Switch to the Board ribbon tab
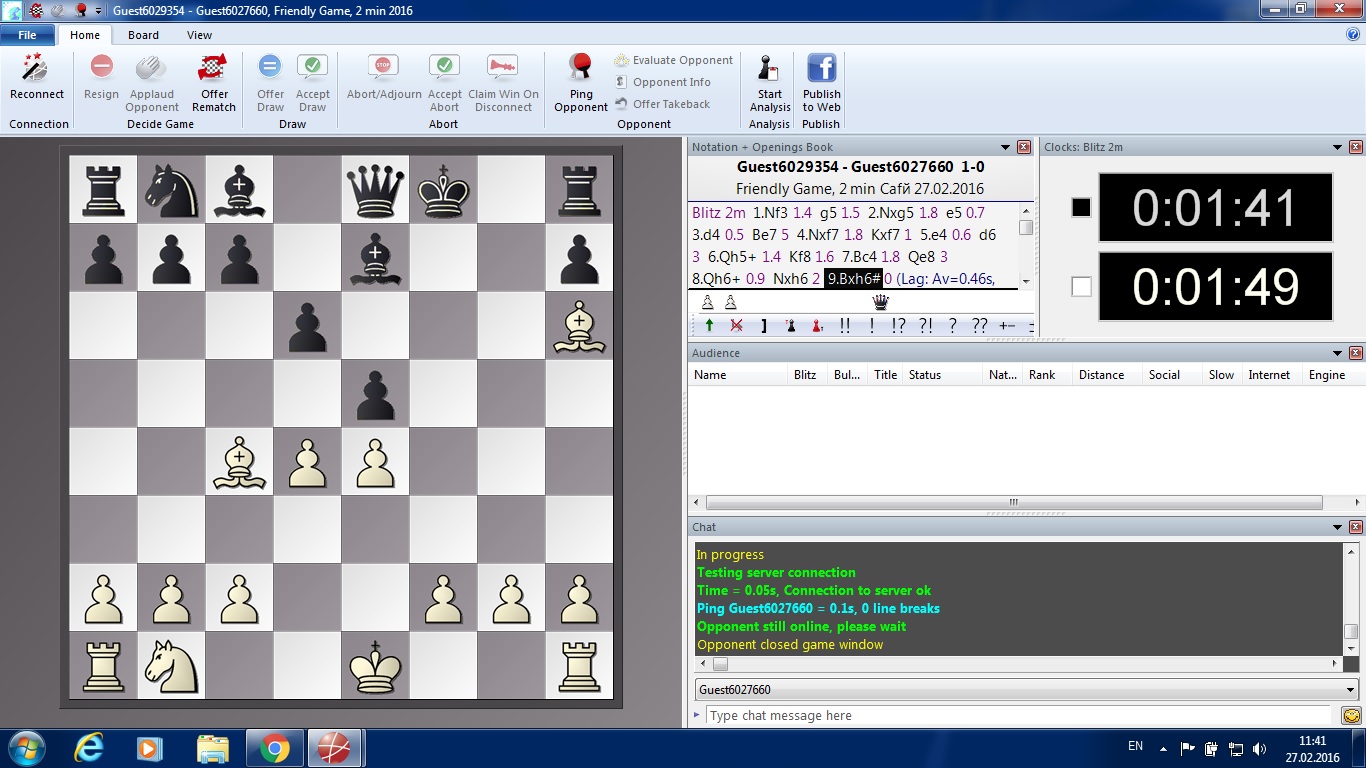1366x768 pixels. (143, 35)
